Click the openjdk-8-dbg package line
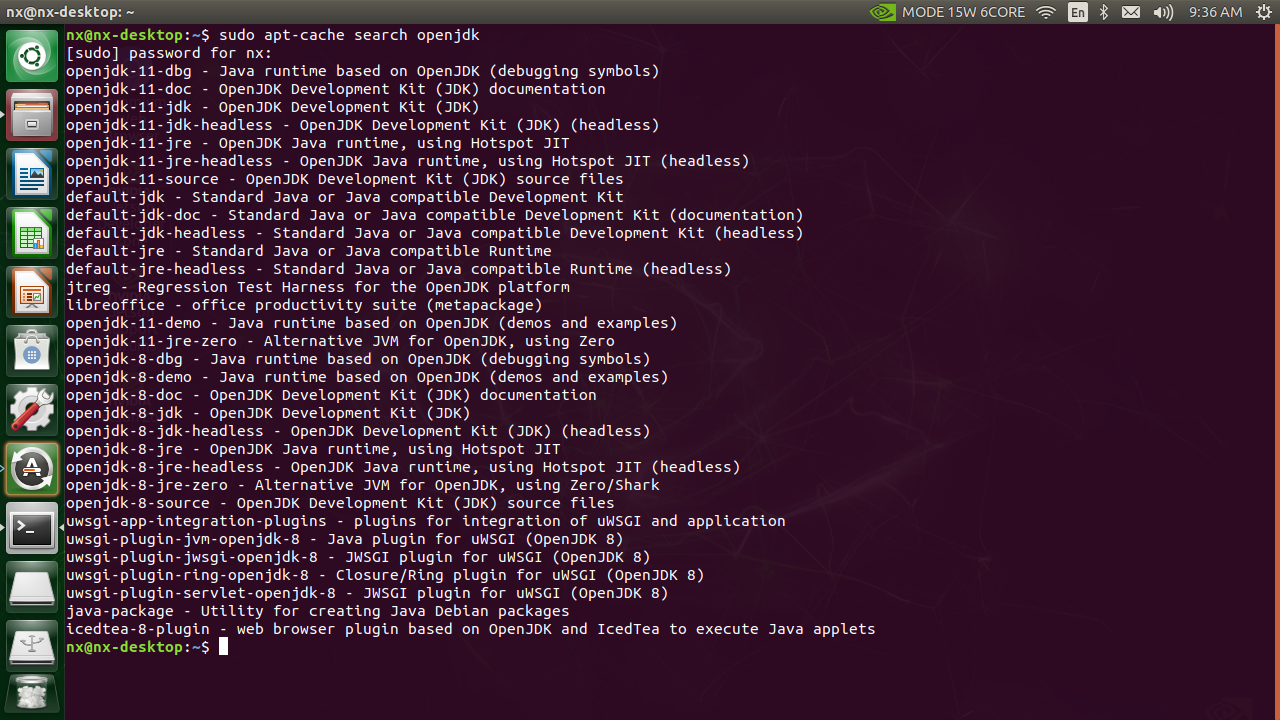 click(x=358, y=359)
